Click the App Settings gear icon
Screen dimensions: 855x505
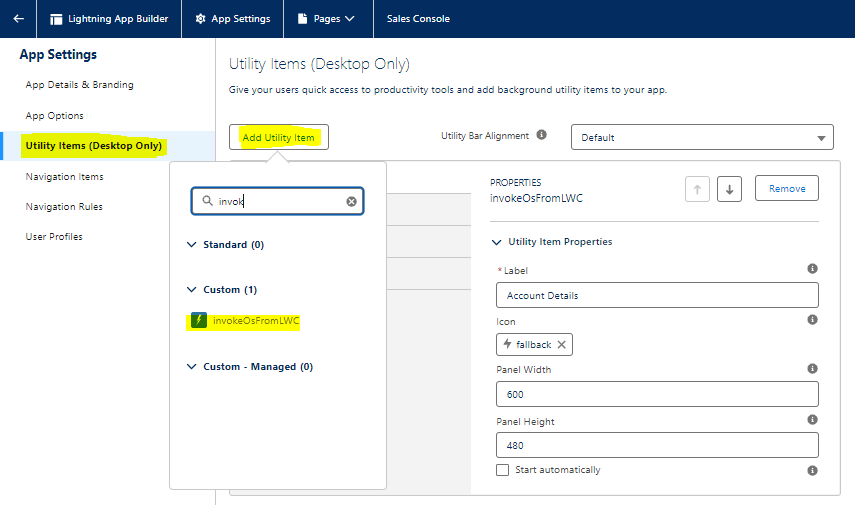(201, 19)
